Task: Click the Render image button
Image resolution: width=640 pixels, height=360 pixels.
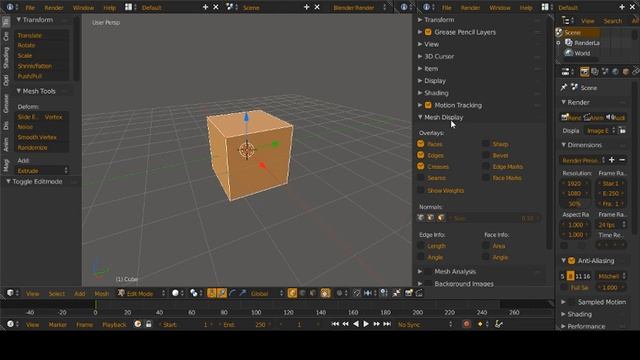Action: click(571, 118)
